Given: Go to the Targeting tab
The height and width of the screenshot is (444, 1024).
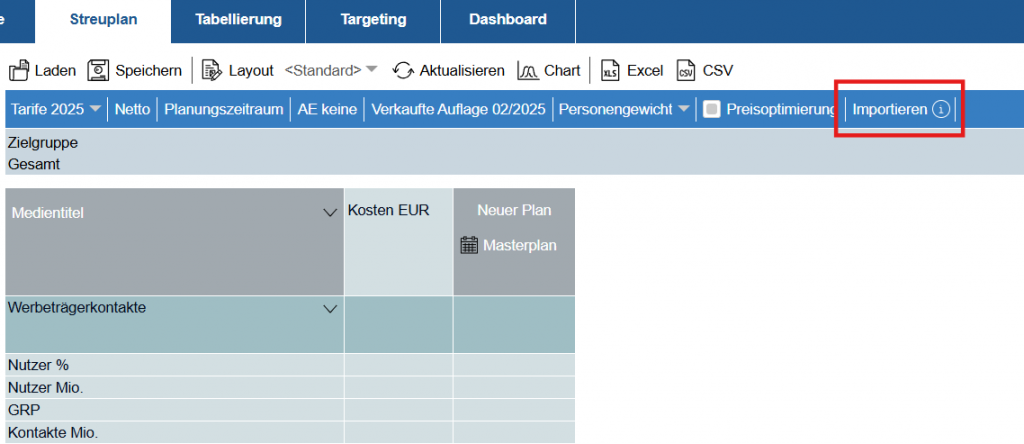Looking at the screenshot, I should (x=373, y=19).
